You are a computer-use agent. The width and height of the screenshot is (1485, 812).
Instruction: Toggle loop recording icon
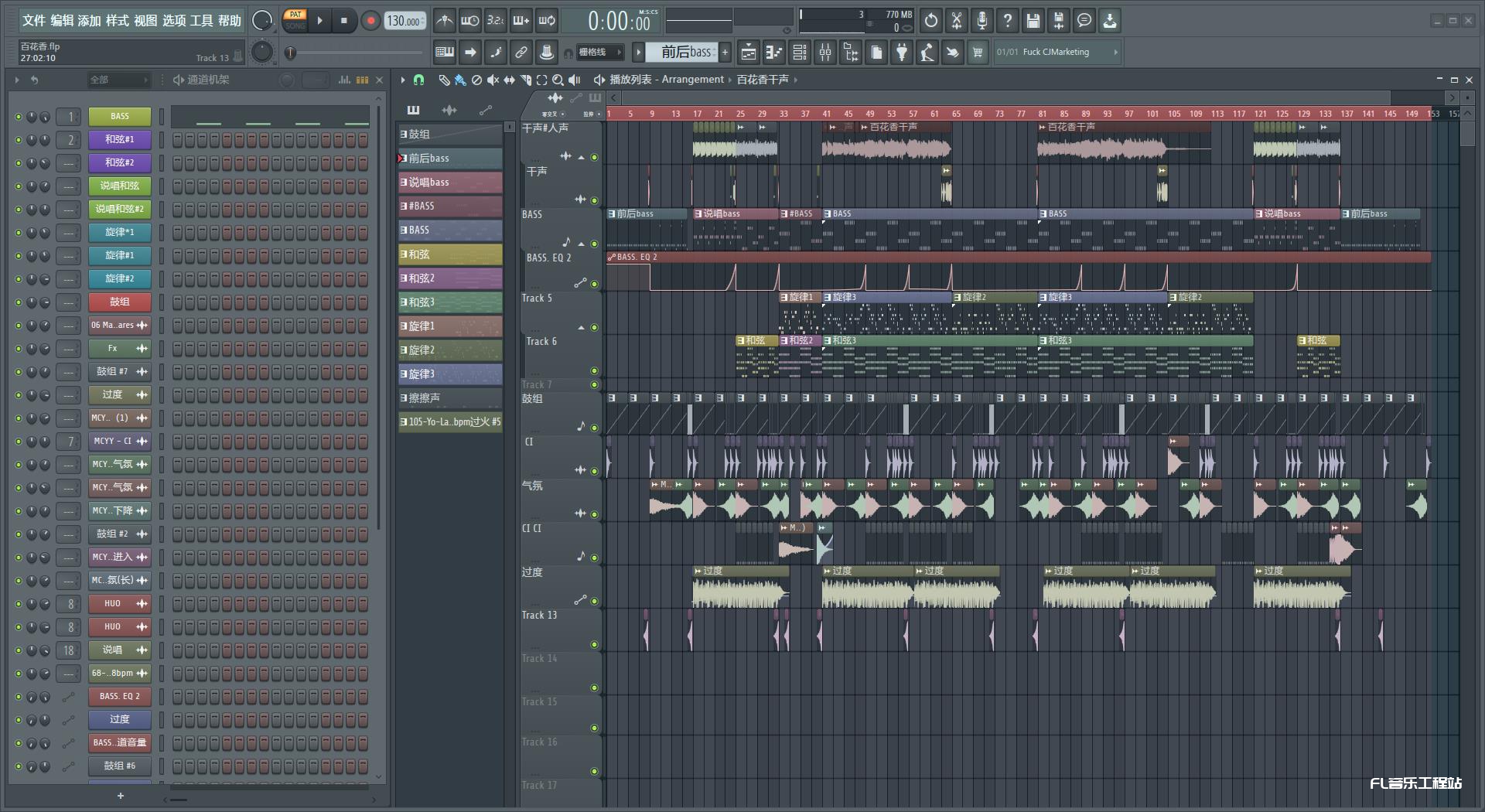547,21
